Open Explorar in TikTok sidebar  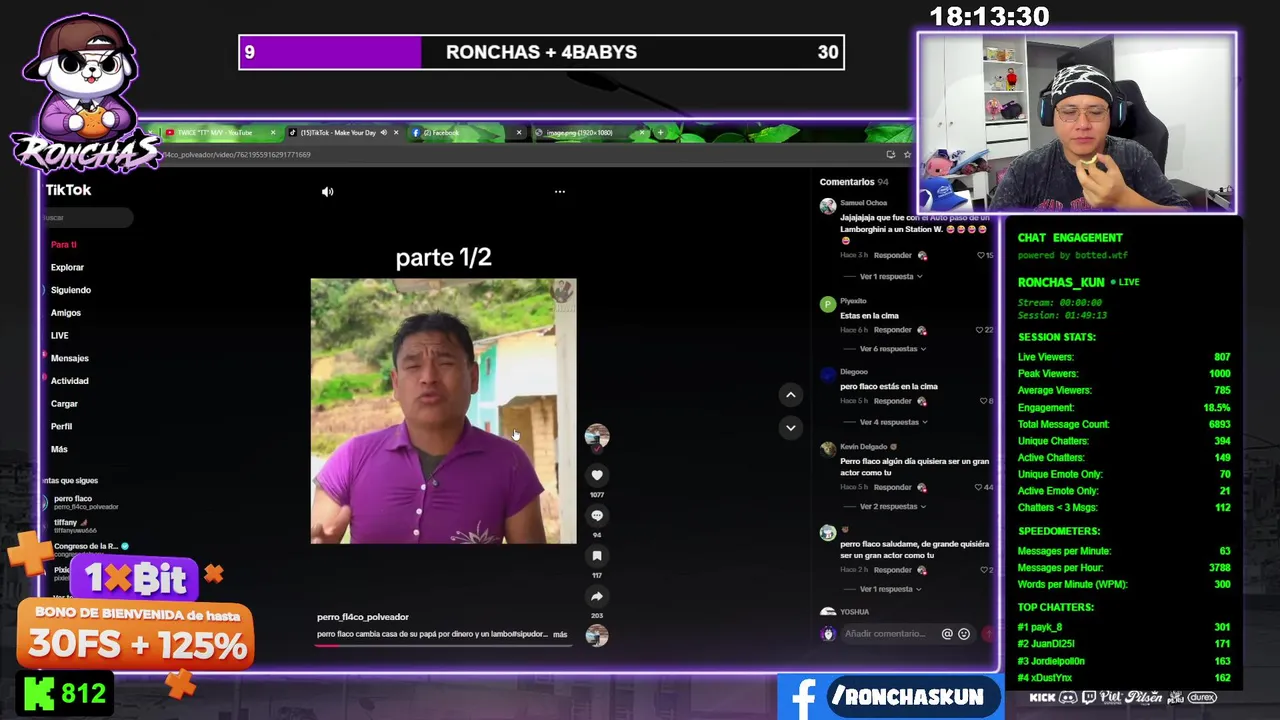click(67, 267)
